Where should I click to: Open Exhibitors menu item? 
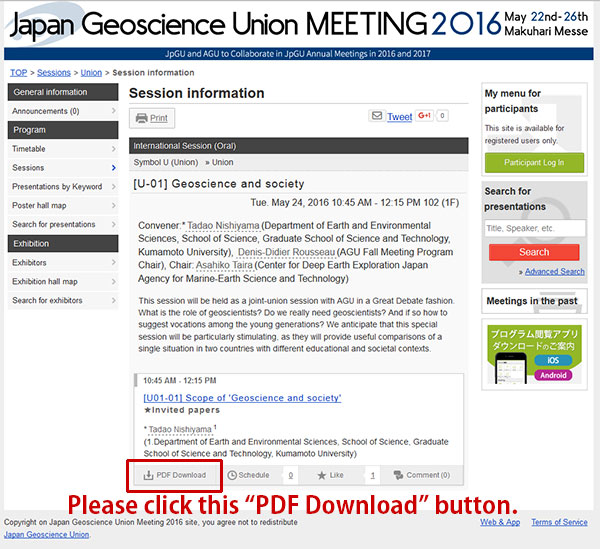(63, 262)
